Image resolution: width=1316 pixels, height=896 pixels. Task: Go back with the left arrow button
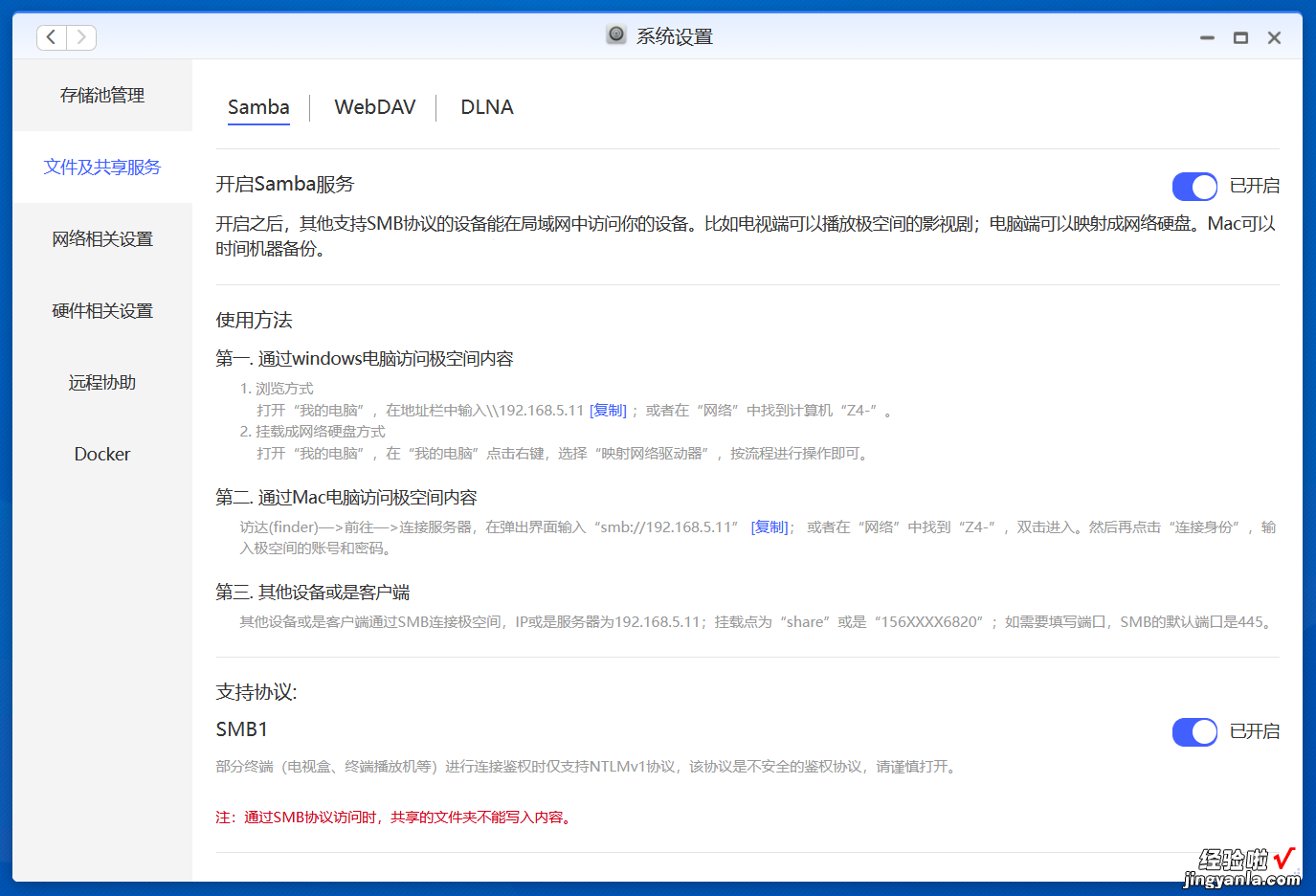52,37
